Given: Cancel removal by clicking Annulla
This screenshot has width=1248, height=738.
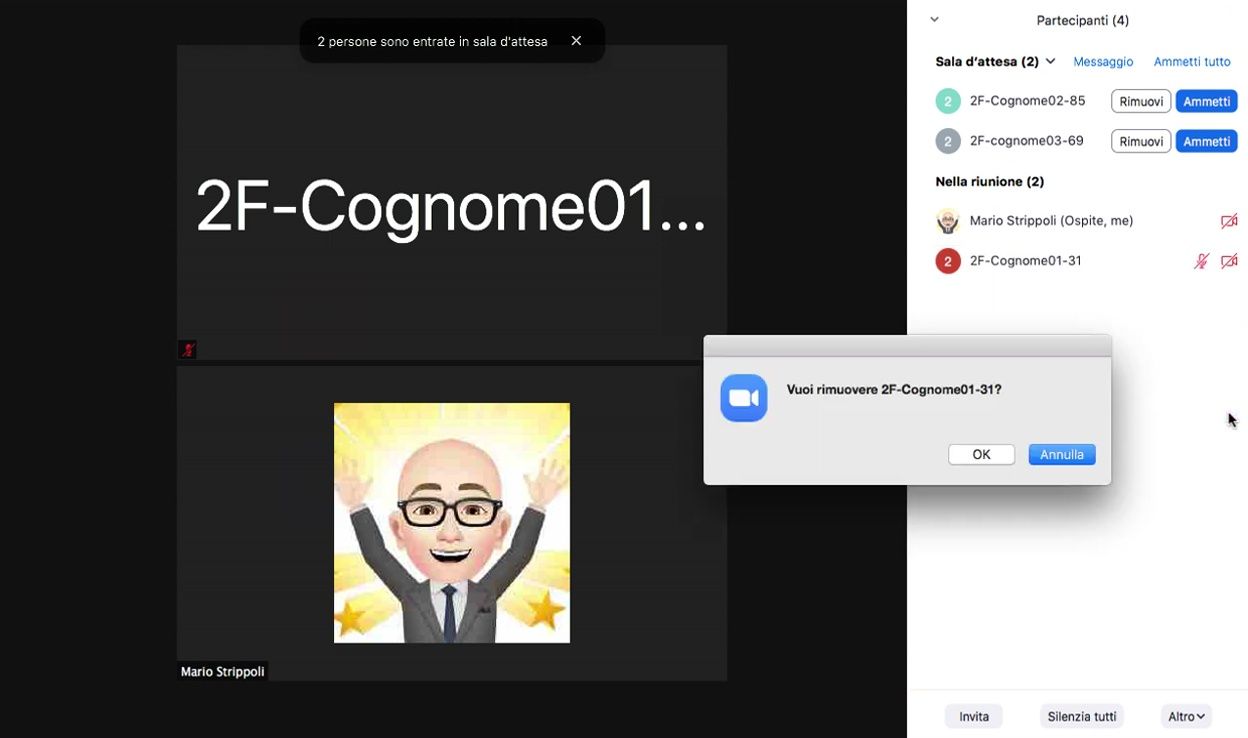Looking at the screenshot, I should [1062, 454].
